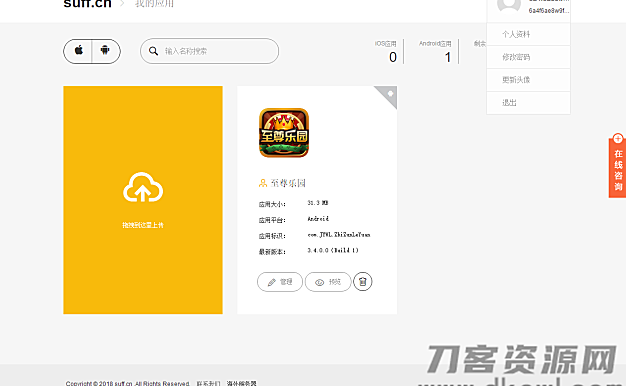Image resolution: width=626 pixels, height=386 pixels.
Task: Click the gray corner tag on app card
Action: 388,95
